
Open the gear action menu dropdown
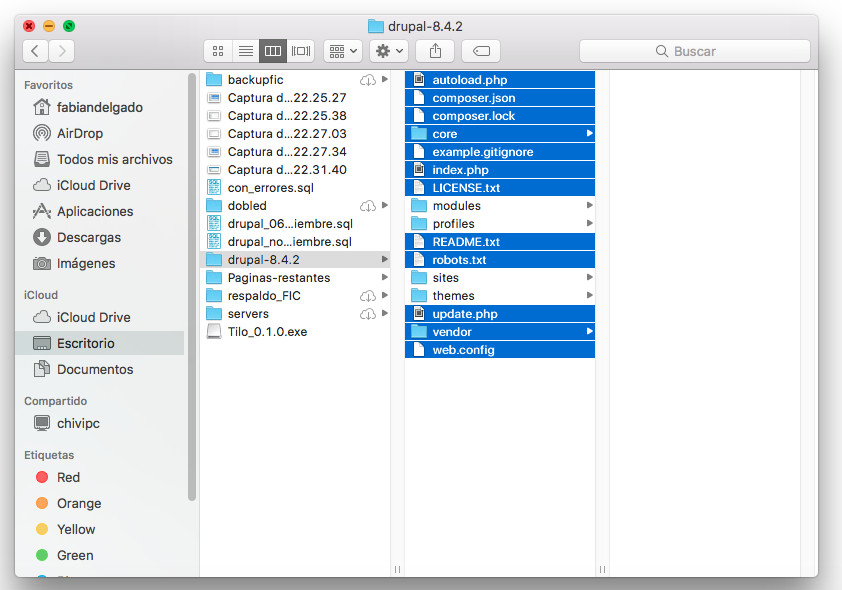388,51
